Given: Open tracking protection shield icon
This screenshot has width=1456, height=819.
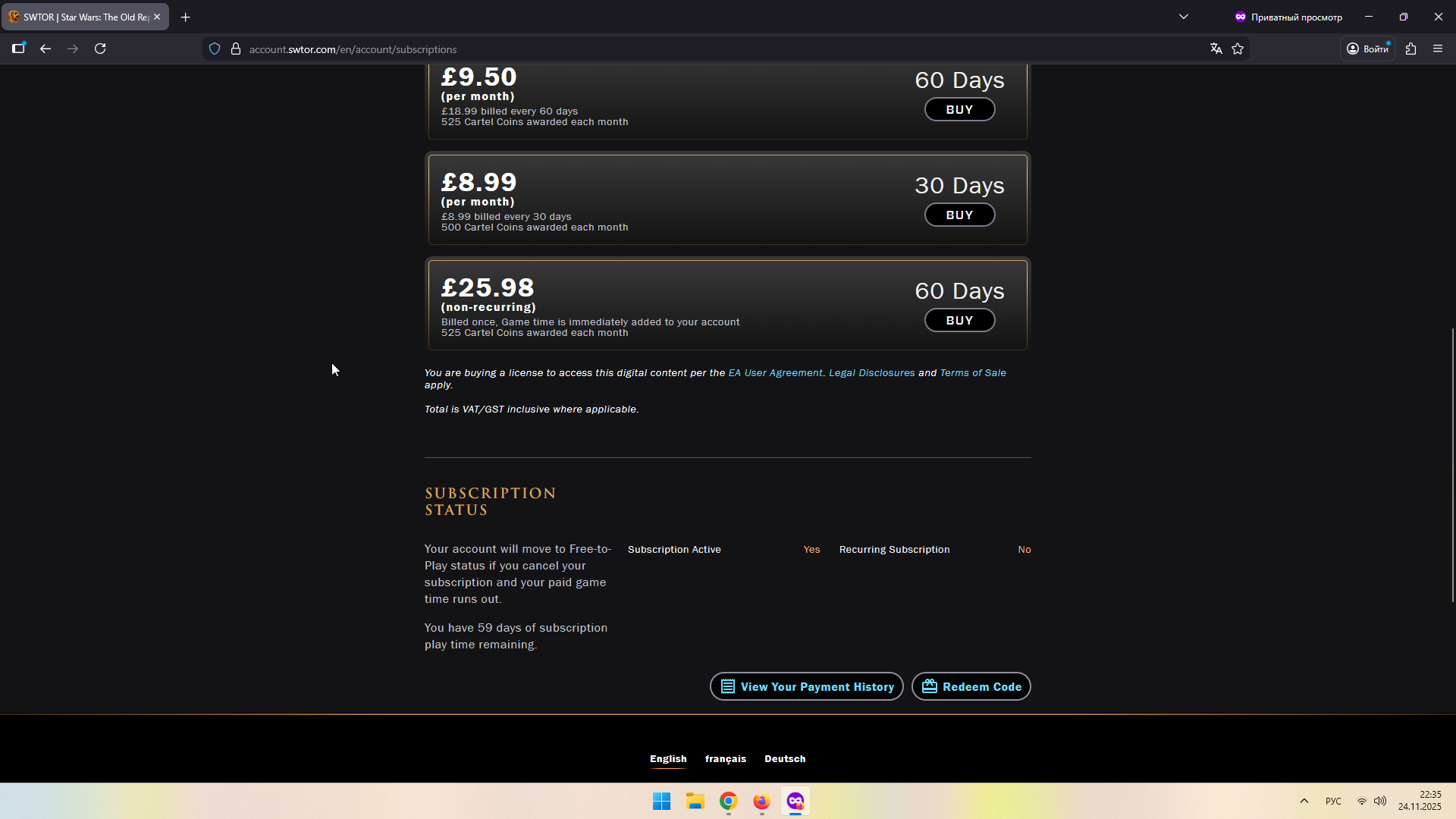Looking at the screenshot, I should tap(215, 49).
